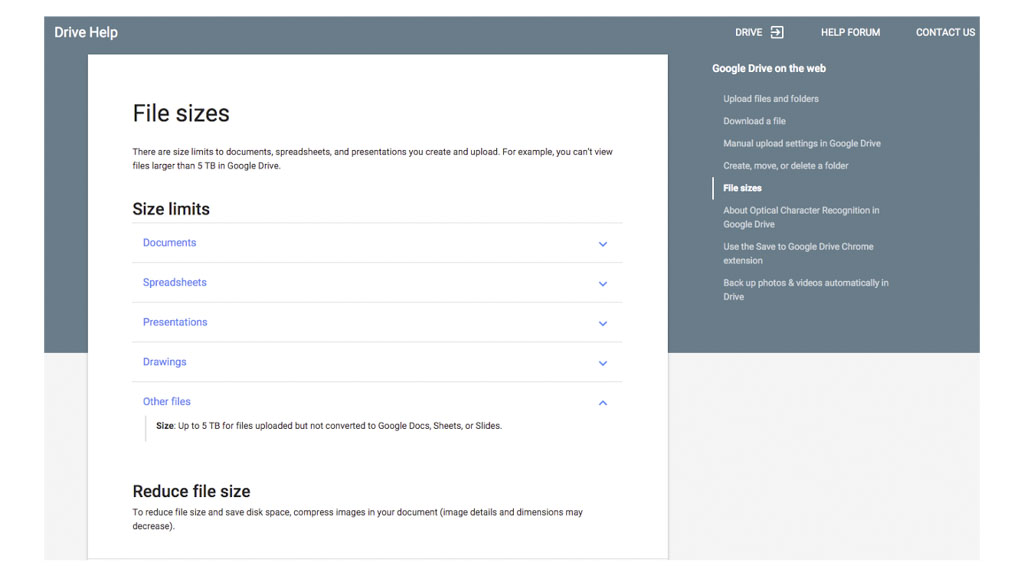Expand the Documents chevron arrow
Image resolution: width=1024 pixels, height=576 pixels.
point(603,244)
